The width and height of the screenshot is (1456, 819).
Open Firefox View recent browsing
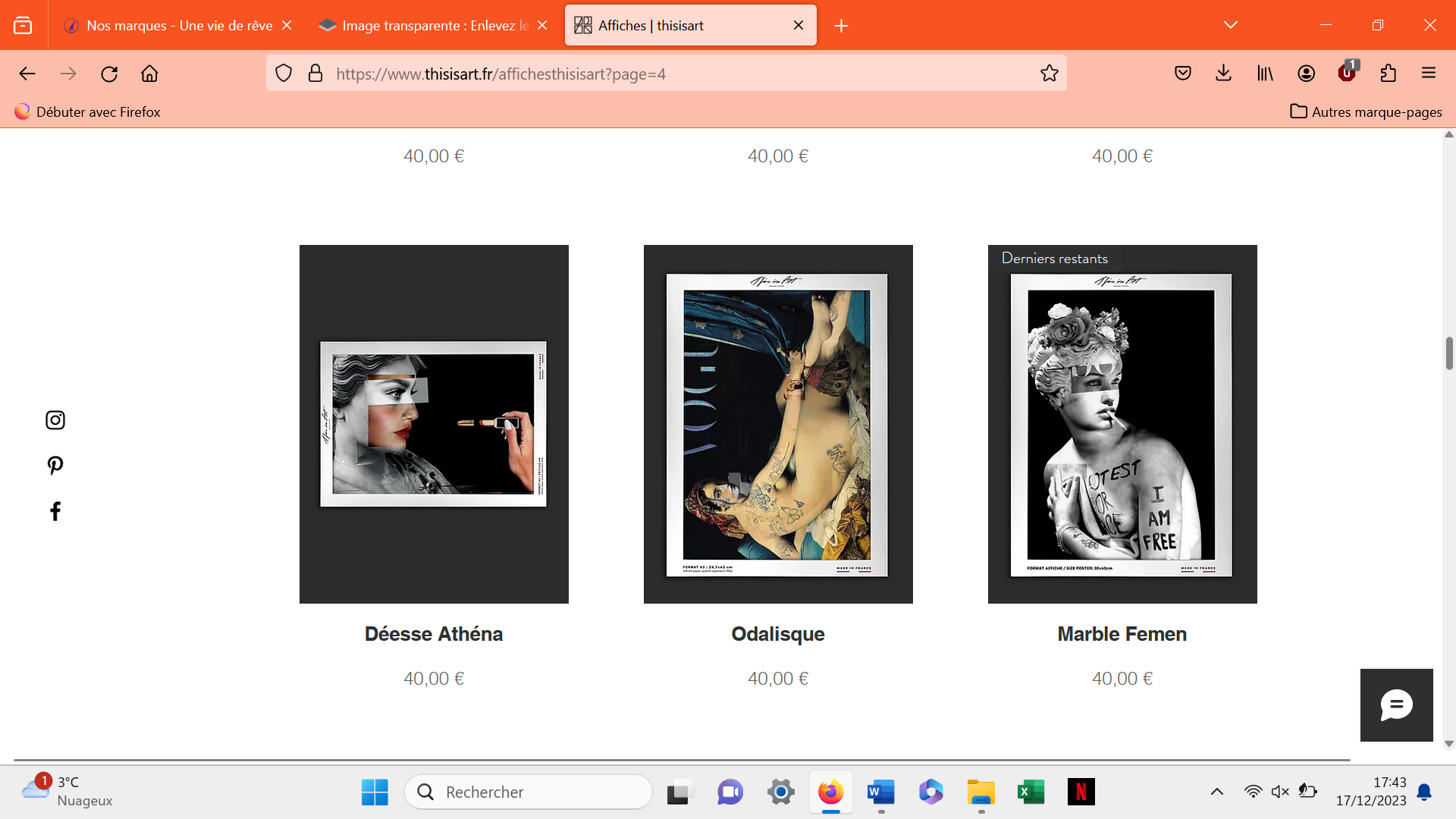24,25
